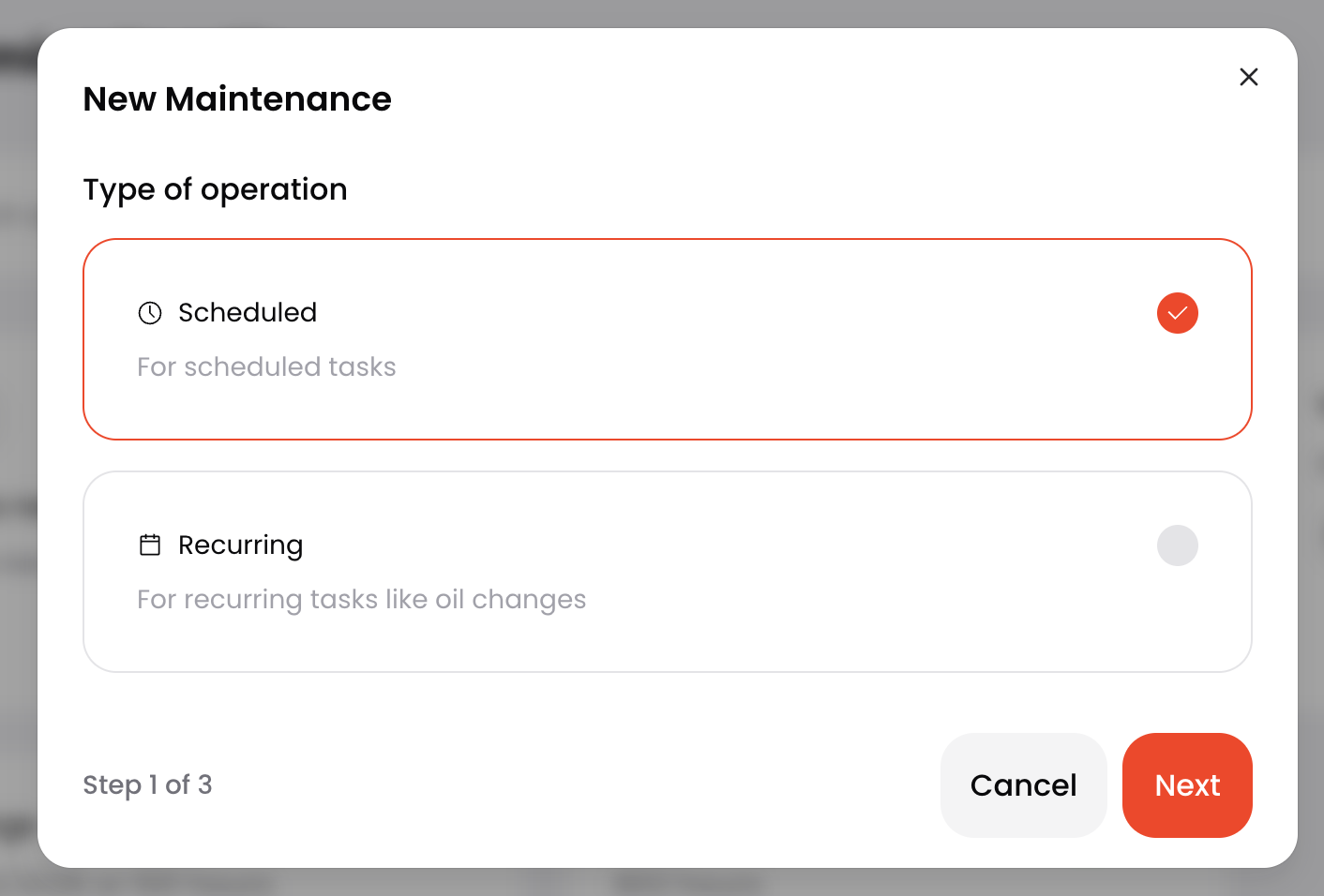Click the 'Type of operation' heading
1324x896 pixels.
click(x=215, y=189)
